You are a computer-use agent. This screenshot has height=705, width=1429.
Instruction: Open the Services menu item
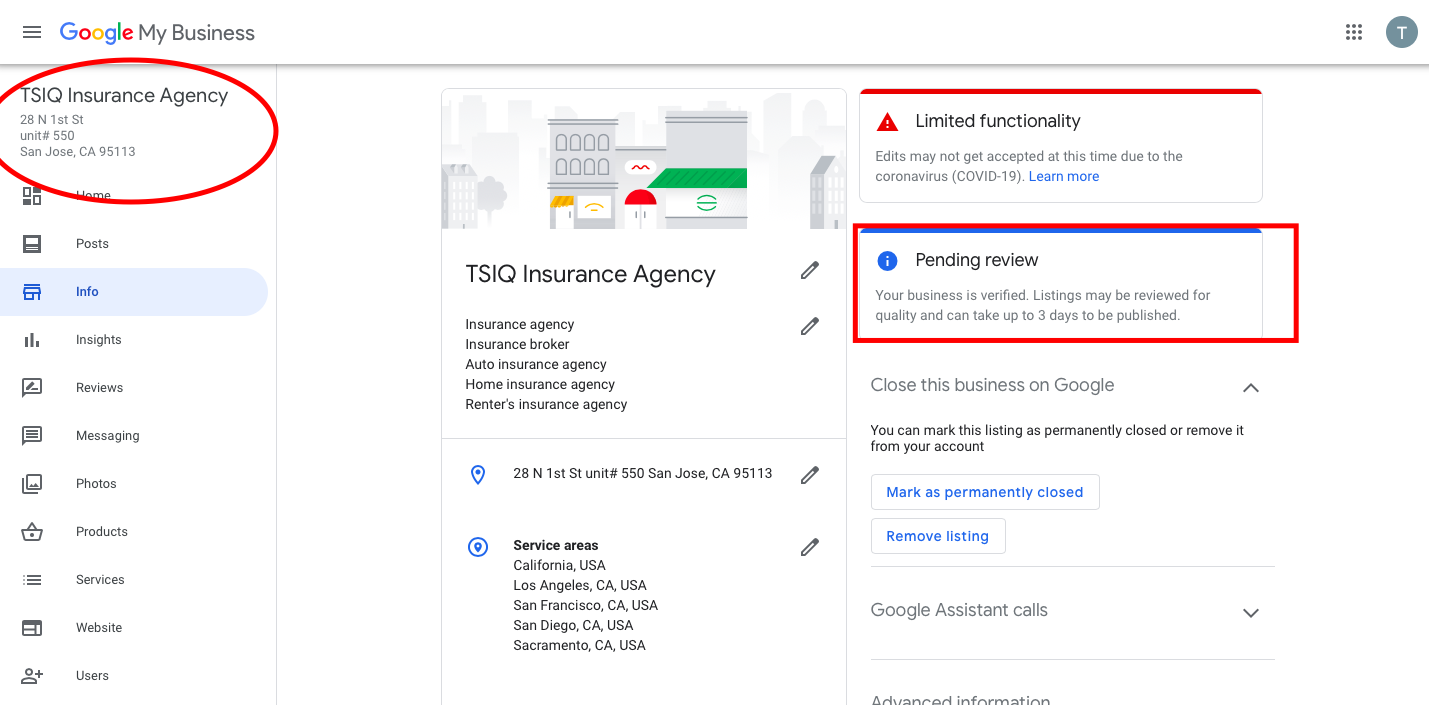point(134,580)
